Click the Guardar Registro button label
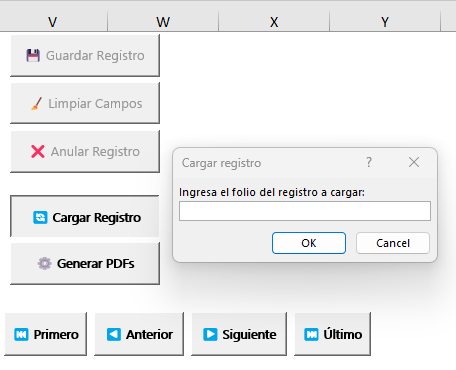This screenshot has height=370, width=456. coord(95,56)
